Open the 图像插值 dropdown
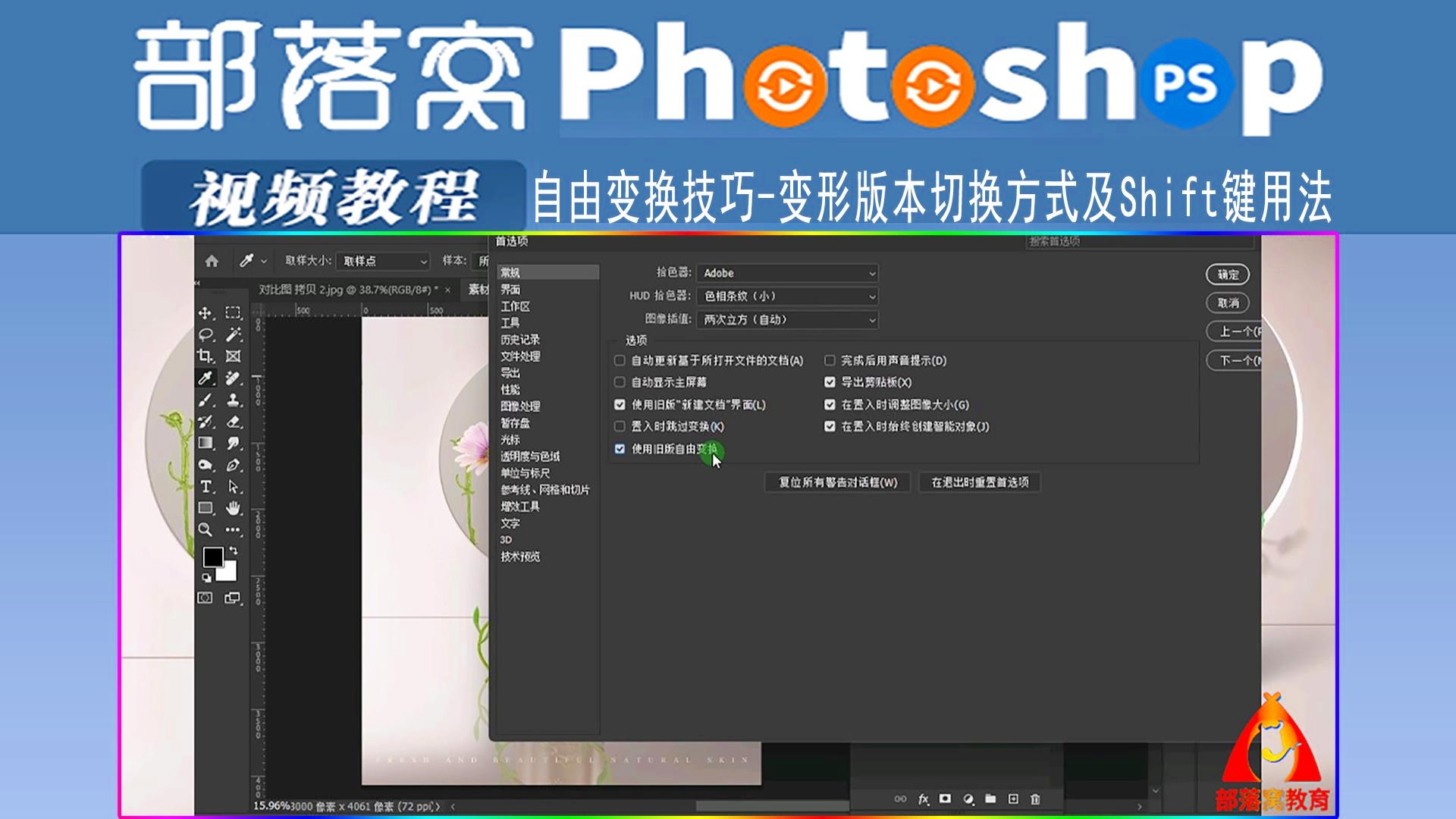 787,320
